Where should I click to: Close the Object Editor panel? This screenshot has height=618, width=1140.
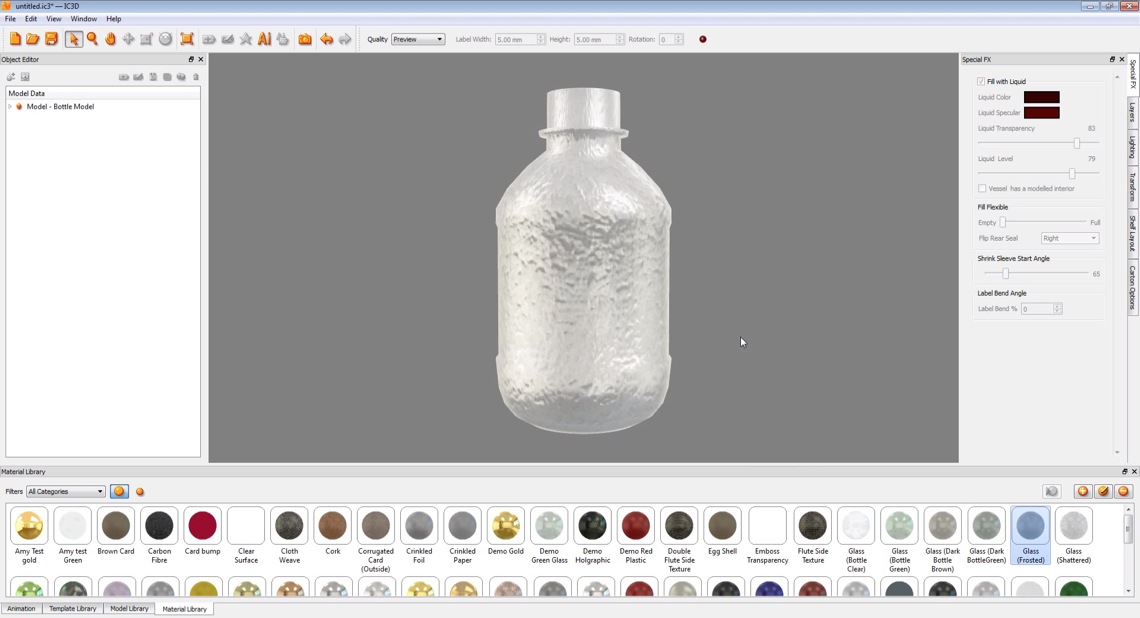tap(201, 60)
